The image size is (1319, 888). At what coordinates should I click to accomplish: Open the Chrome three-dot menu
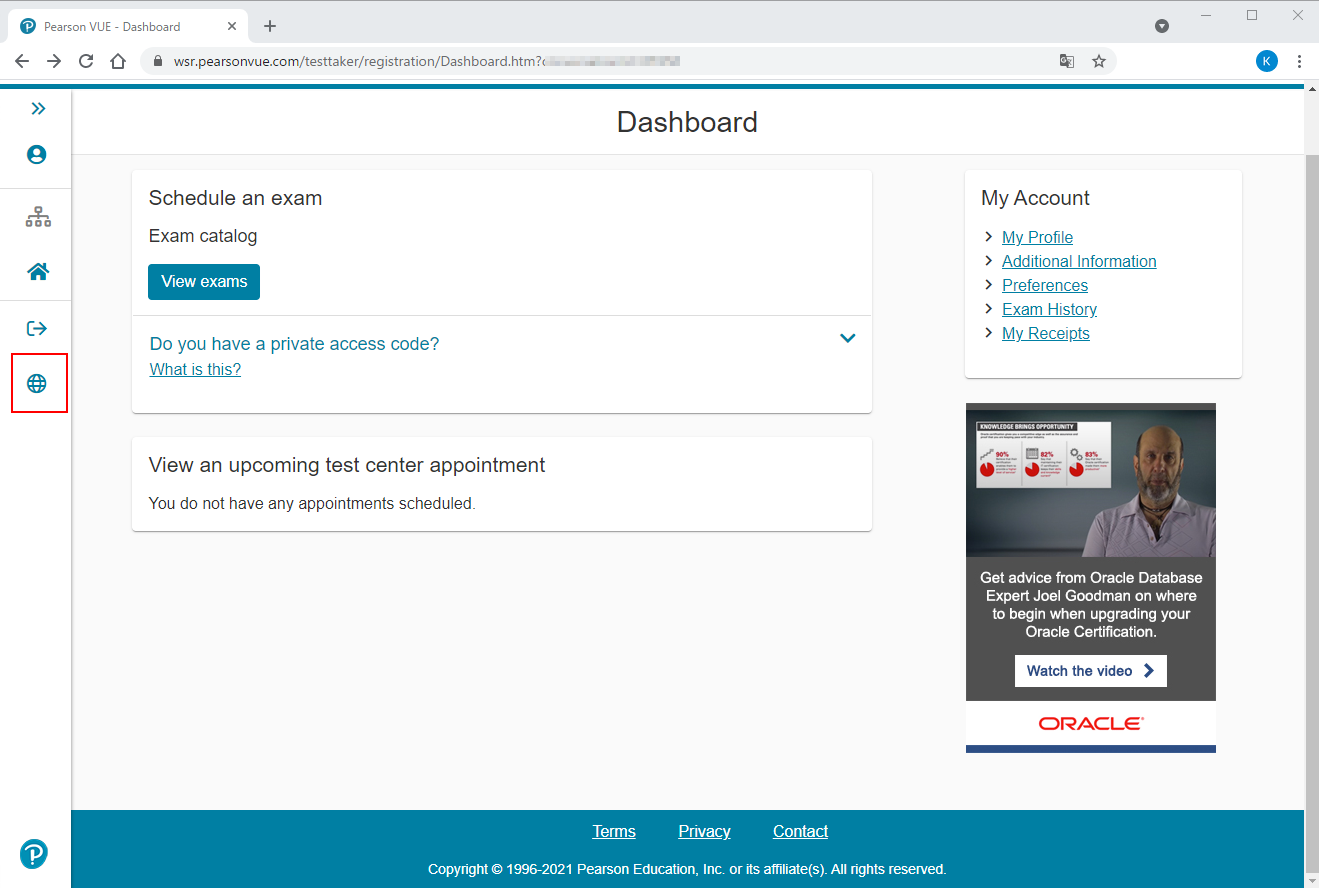pos(1299,61)
